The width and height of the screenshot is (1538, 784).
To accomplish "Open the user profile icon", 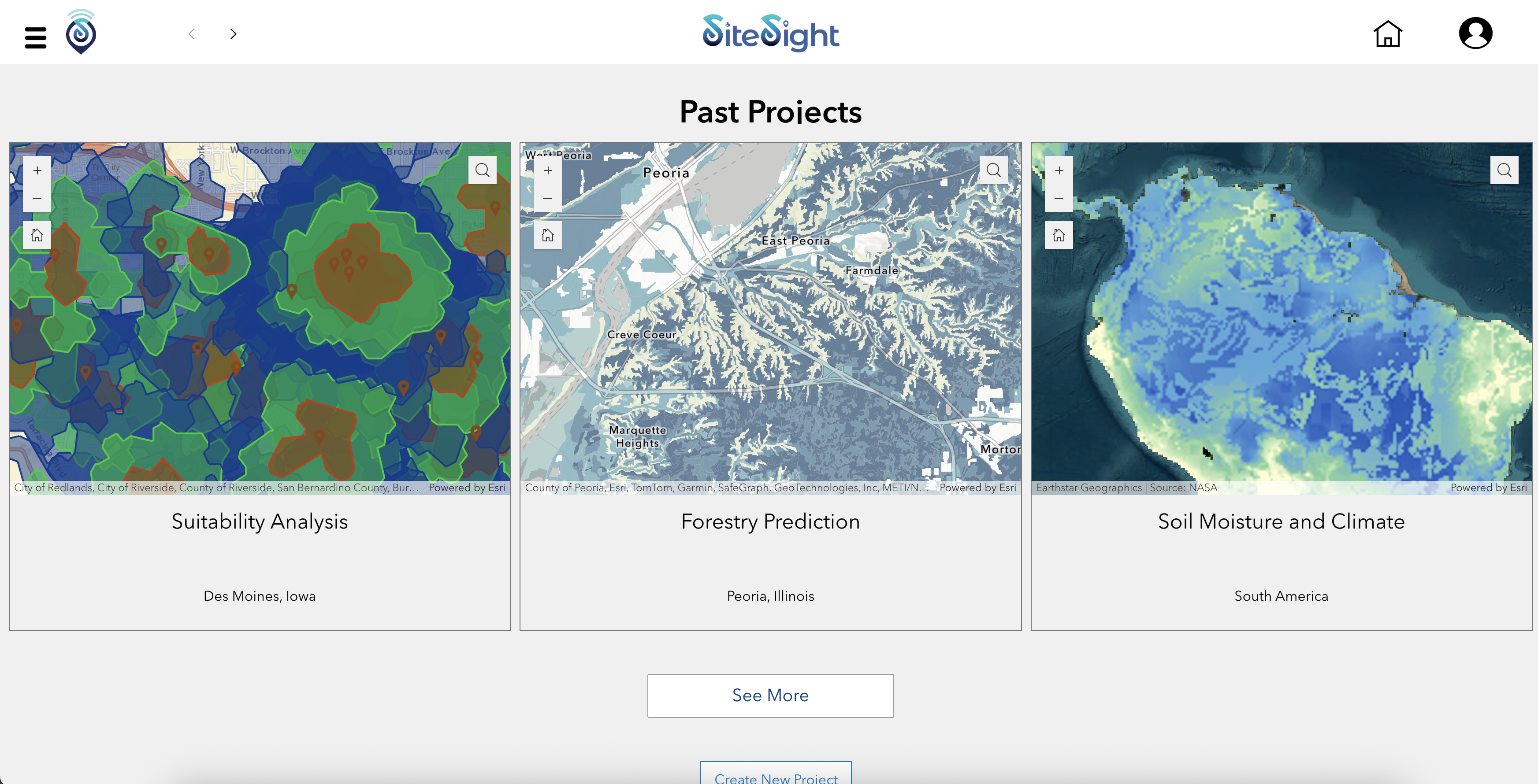I will (x=1475, y=33).
